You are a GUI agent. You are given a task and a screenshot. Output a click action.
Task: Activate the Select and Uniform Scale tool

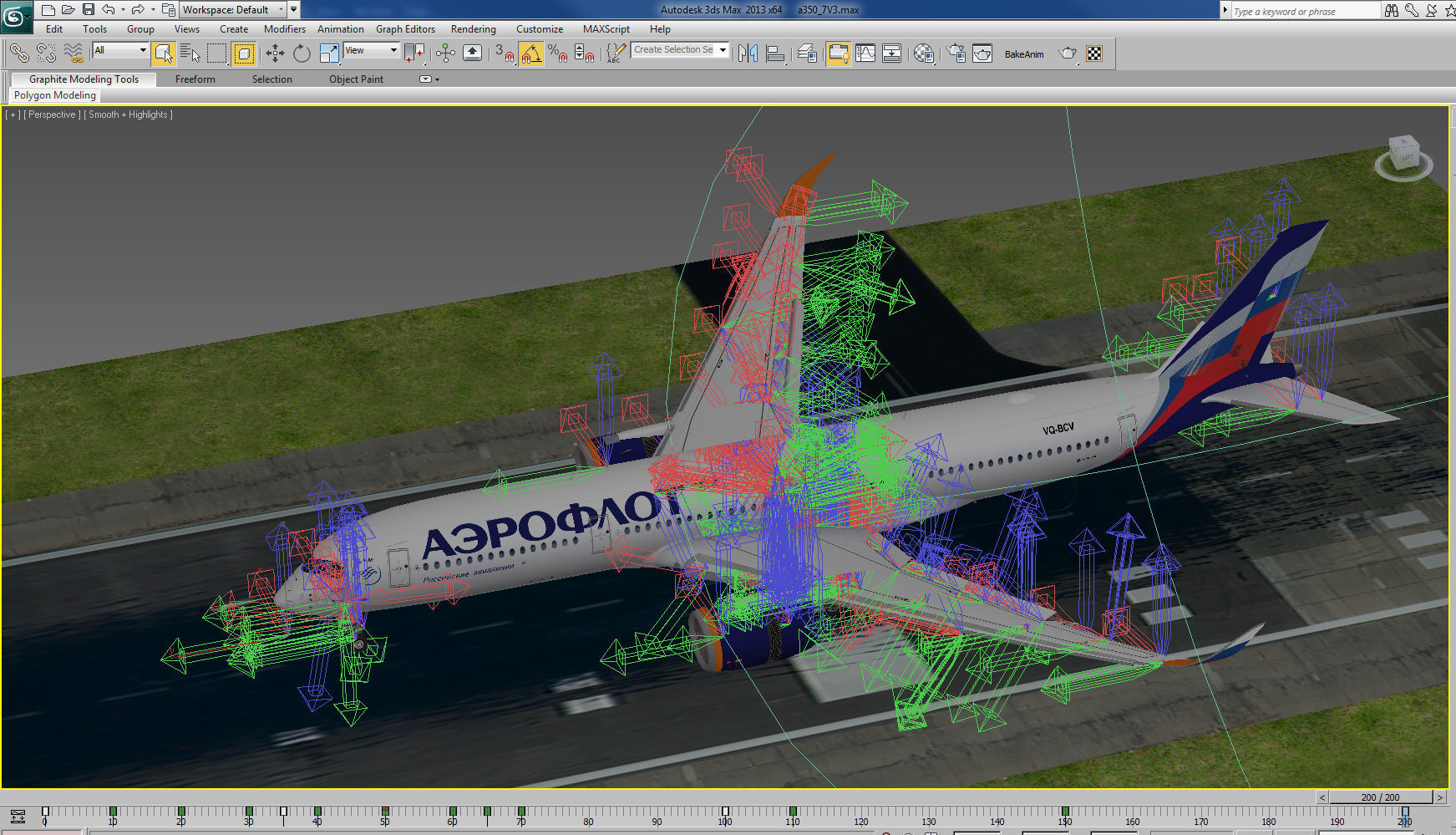pos(329,53)
